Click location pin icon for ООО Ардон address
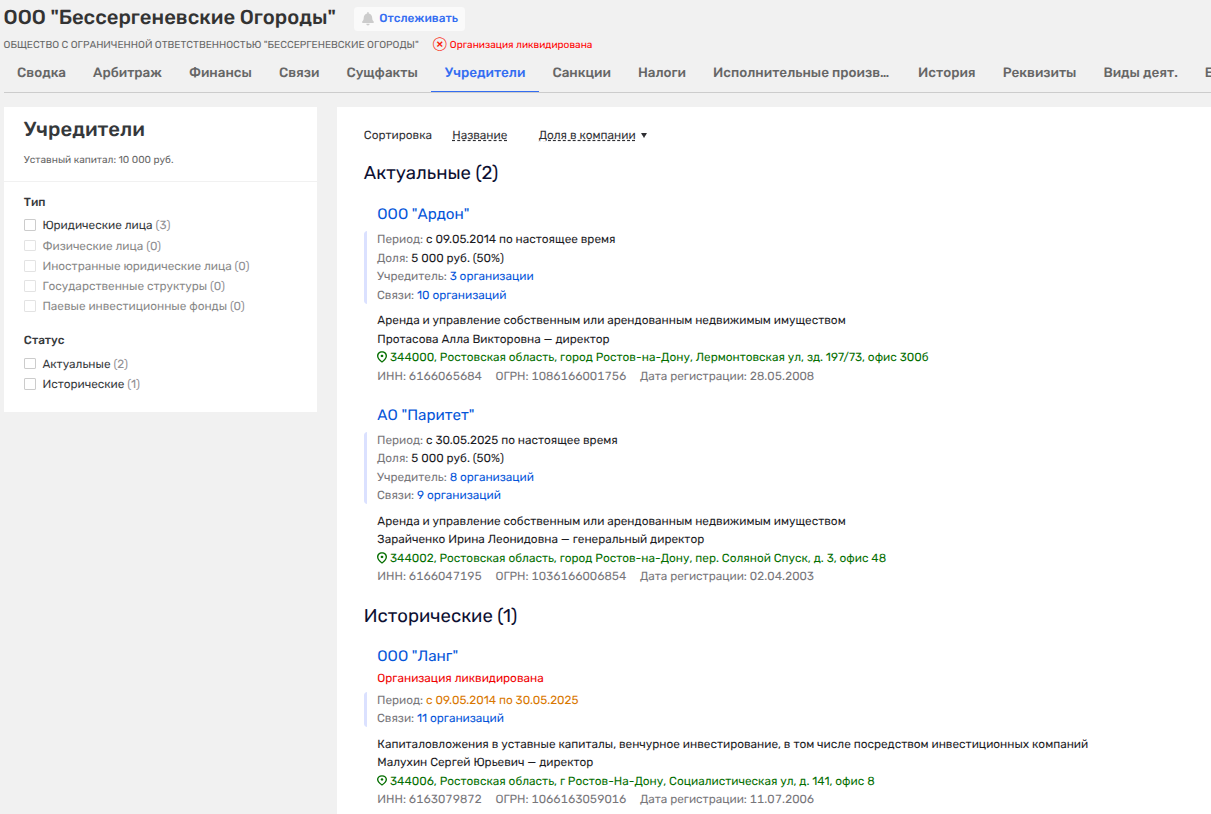 382,357
